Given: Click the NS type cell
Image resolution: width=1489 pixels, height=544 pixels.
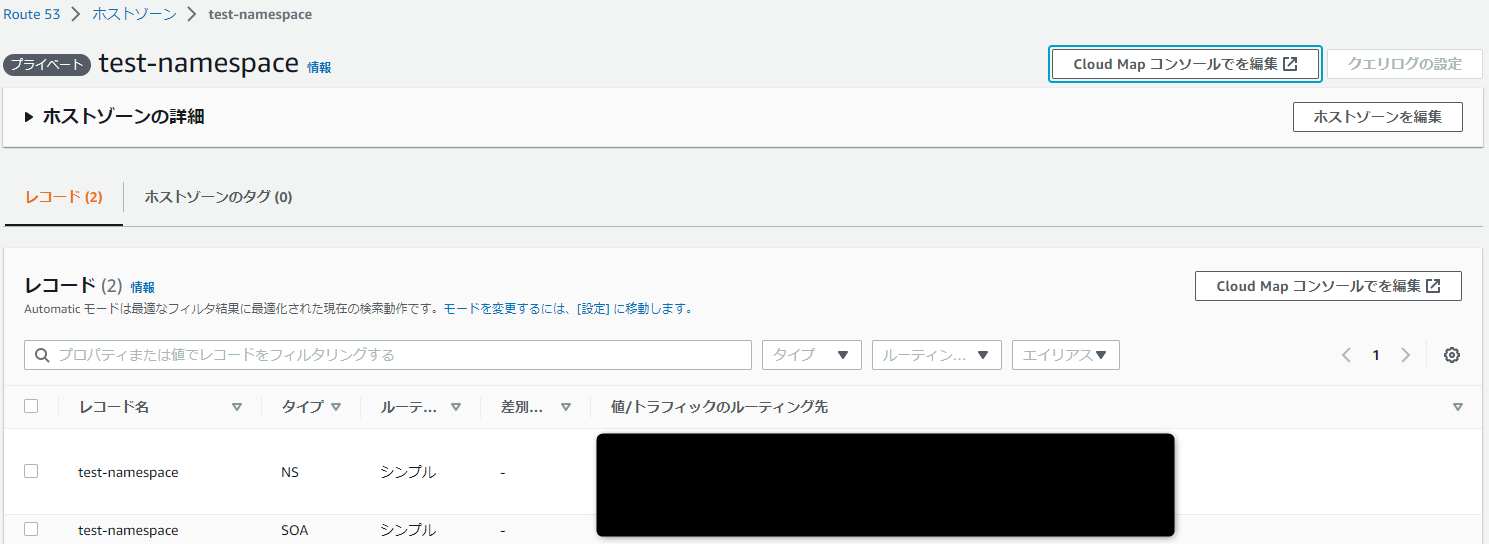Looking at the screenshot, I should pyautogui.click(x=290, y=472).
